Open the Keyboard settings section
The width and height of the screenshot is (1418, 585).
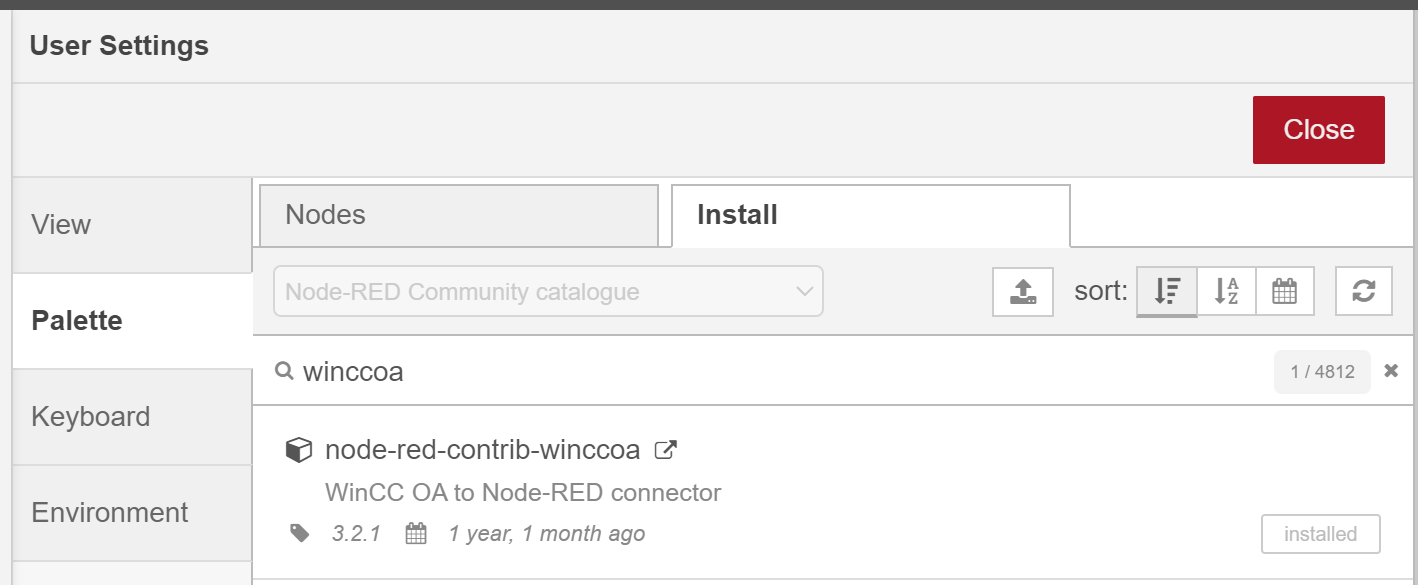pos(132,417)
